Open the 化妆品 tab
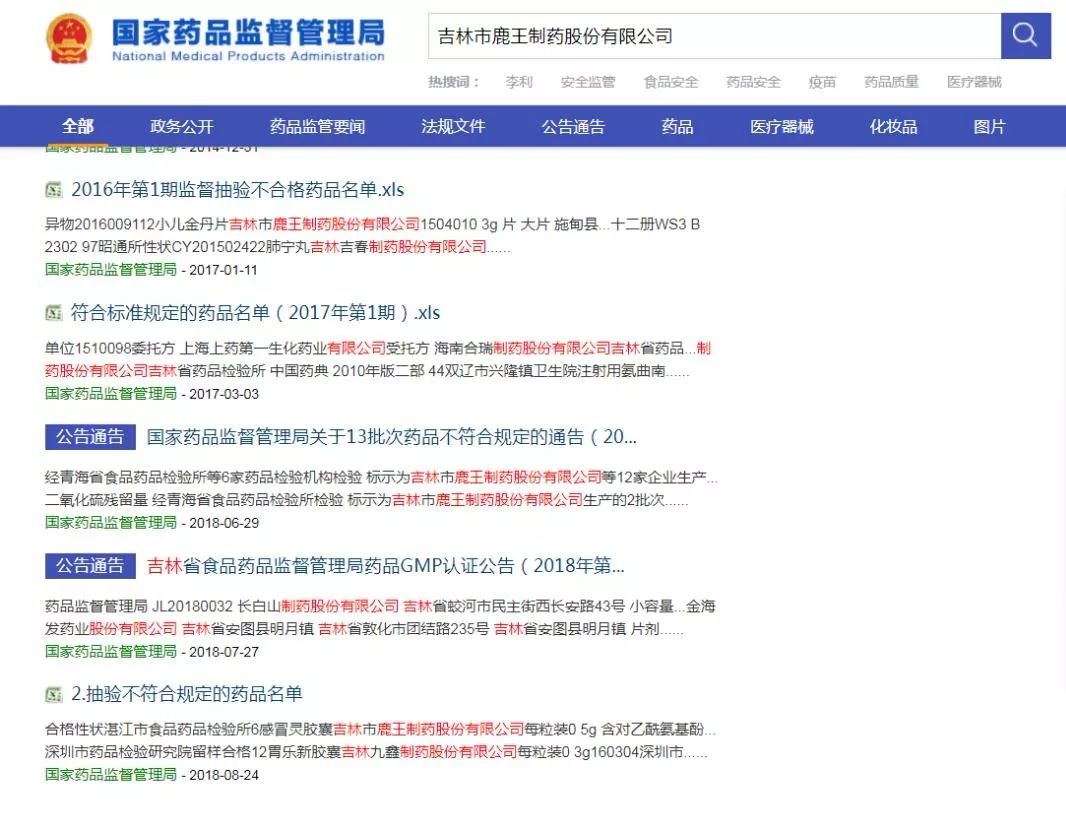Viewport: 1066px width, 819px height. [893, 126]
